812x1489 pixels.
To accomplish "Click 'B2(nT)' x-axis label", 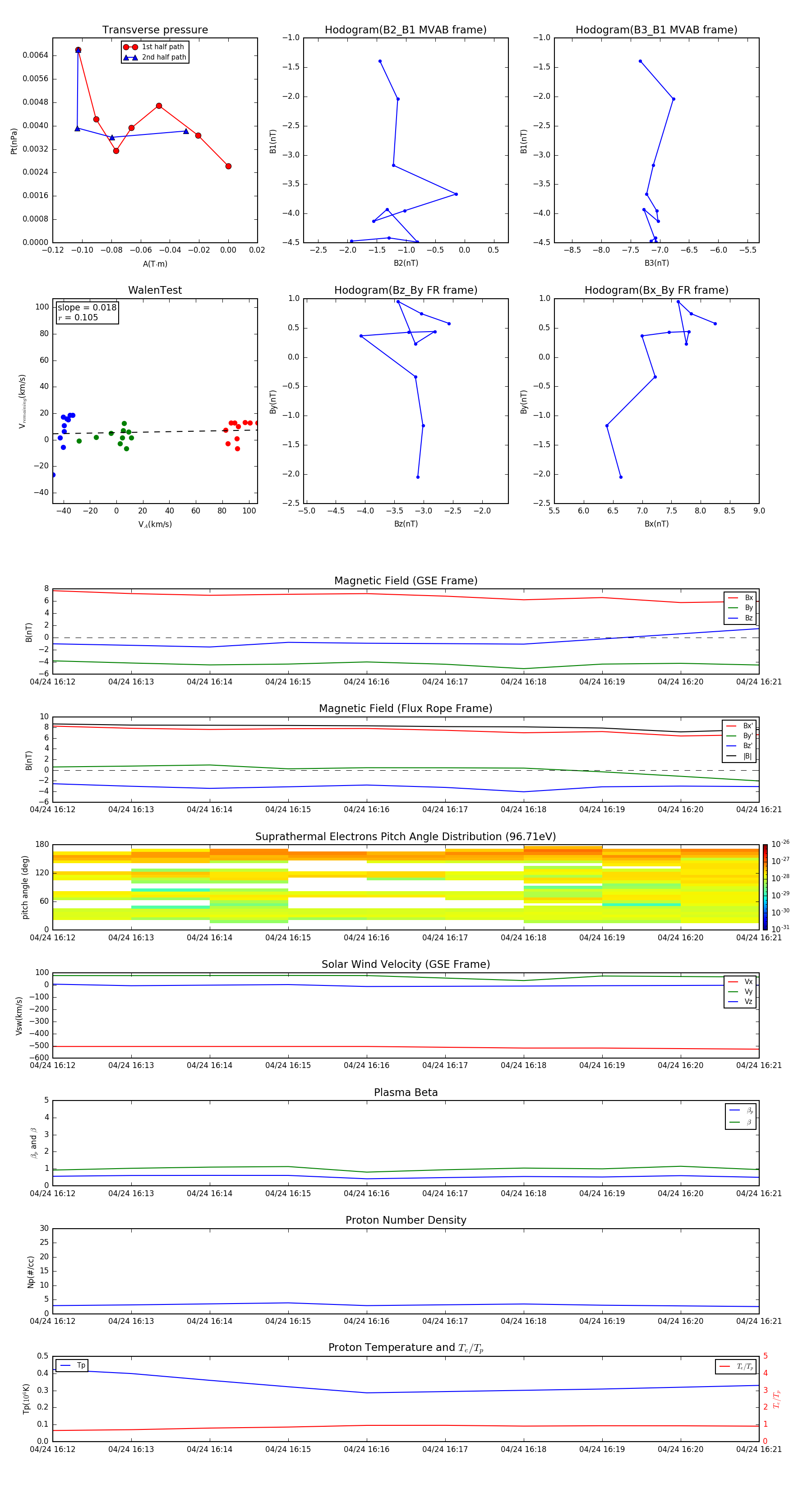I will tap(406, 263).
